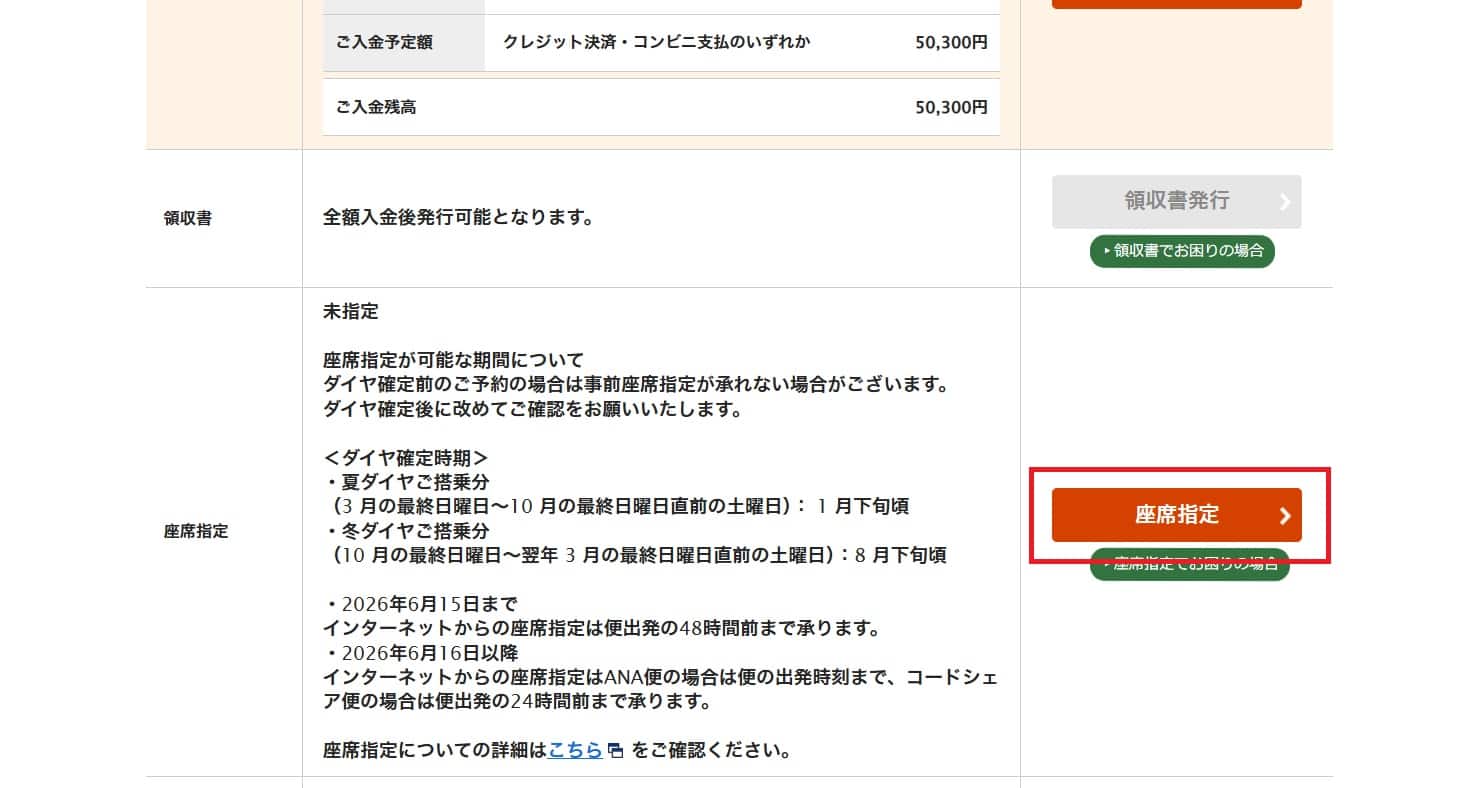Click the chevron arrow on 領収書発行 button
The width and height of the screenshot is (1471, 788).
click(x=1285, y=202)
